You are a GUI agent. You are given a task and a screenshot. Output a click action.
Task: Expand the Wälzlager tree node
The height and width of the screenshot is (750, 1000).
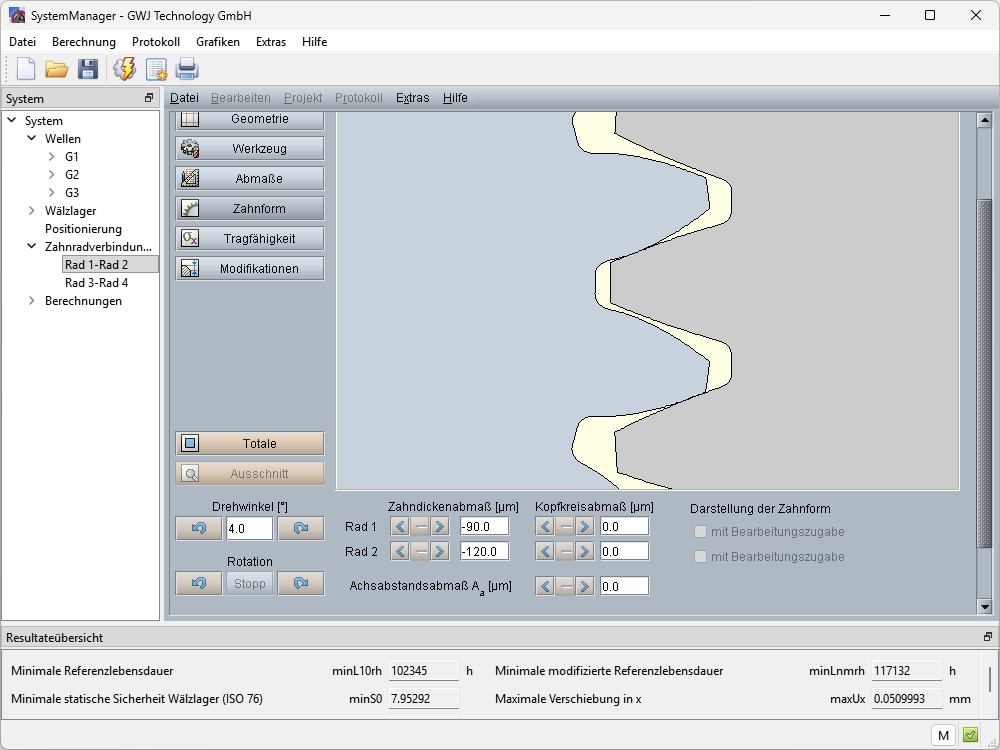pyautogui.click(x=32, y=211)
